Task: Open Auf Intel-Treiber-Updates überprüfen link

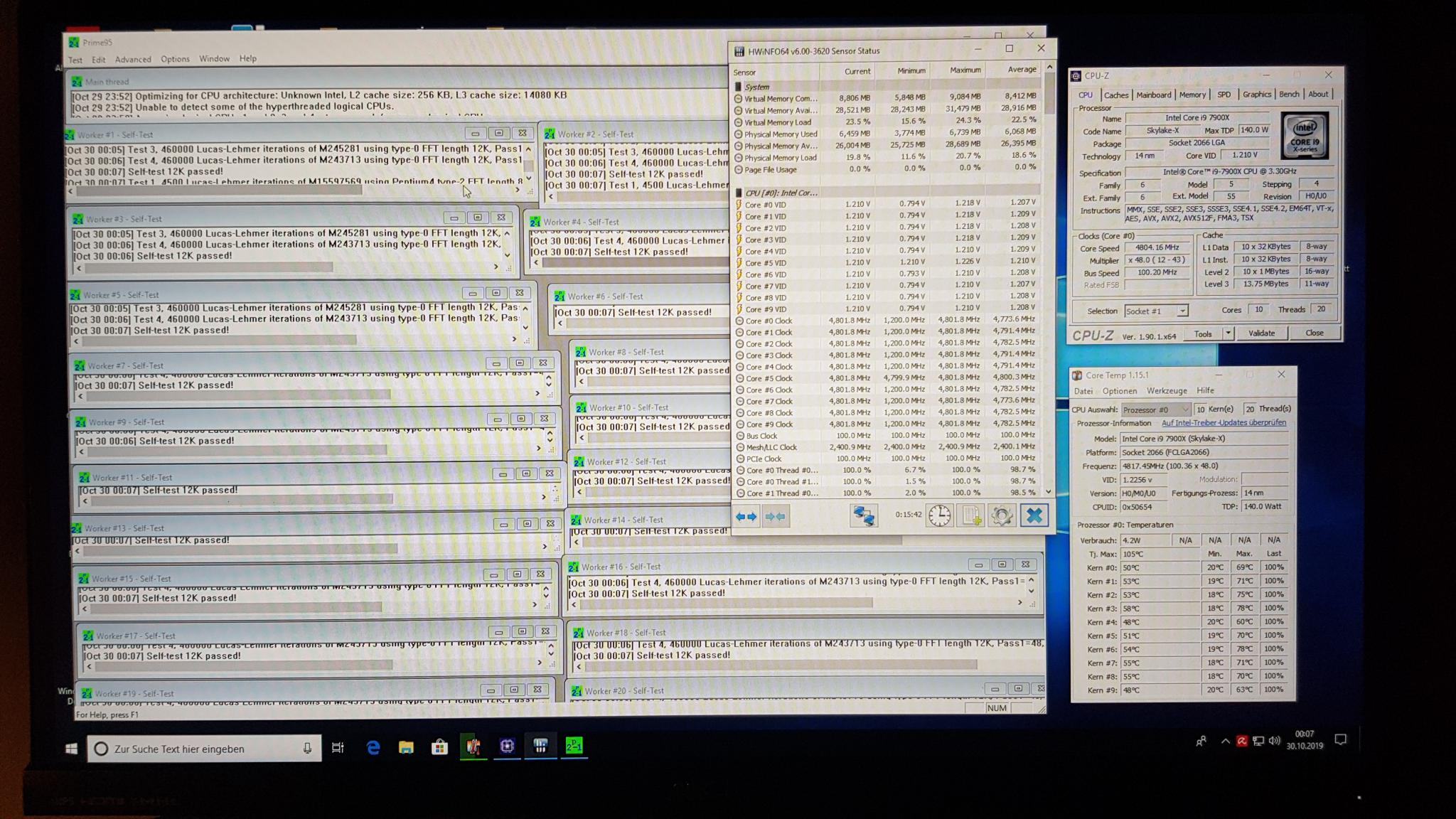Action: [1224, 422]
